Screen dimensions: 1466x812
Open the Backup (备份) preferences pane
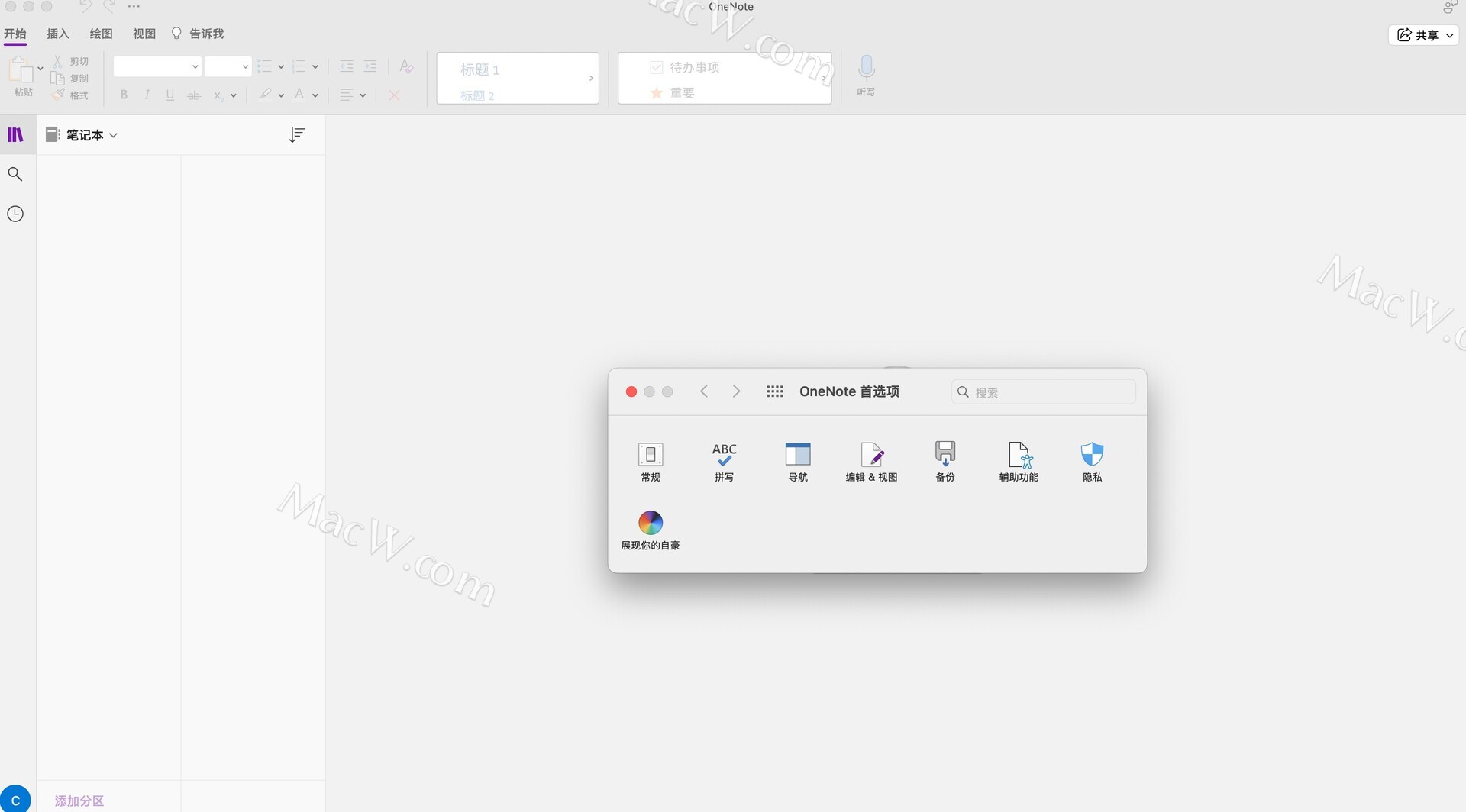click(945, 461)
